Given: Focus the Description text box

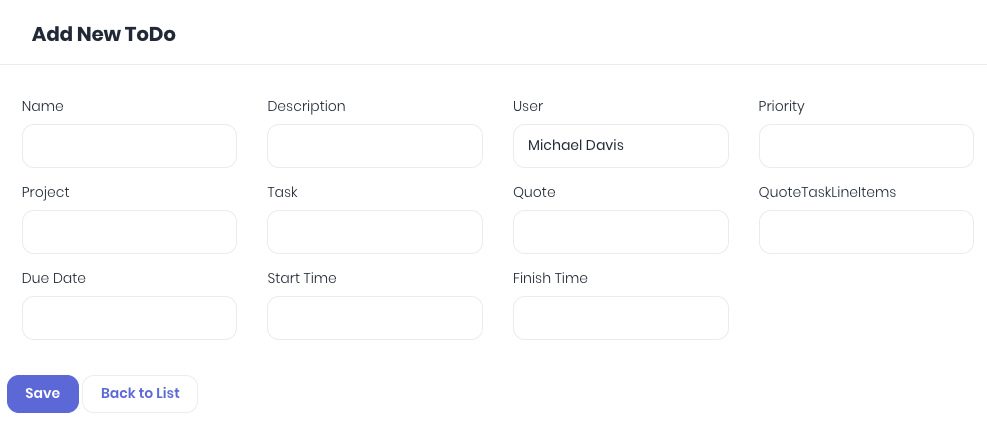Looking at the screenshot, I should pos(375,146).
